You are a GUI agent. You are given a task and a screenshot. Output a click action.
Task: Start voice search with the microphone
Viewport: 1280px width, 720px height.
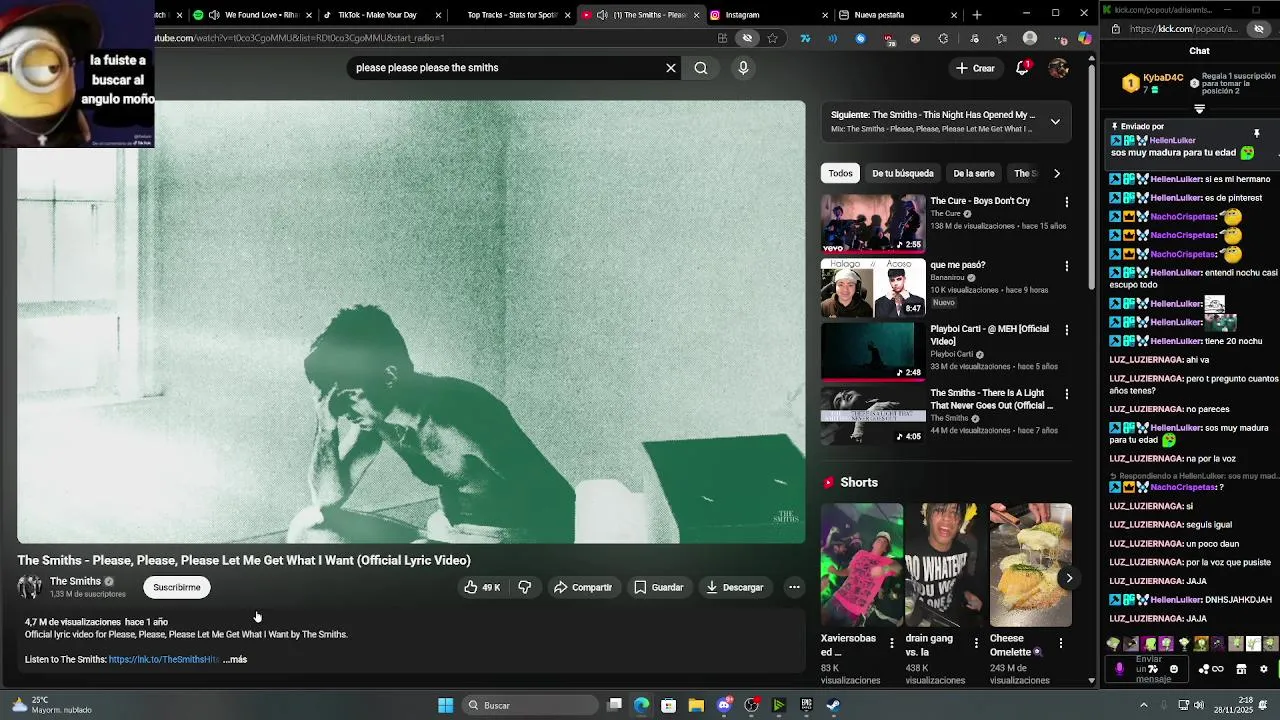pos(743,68)
